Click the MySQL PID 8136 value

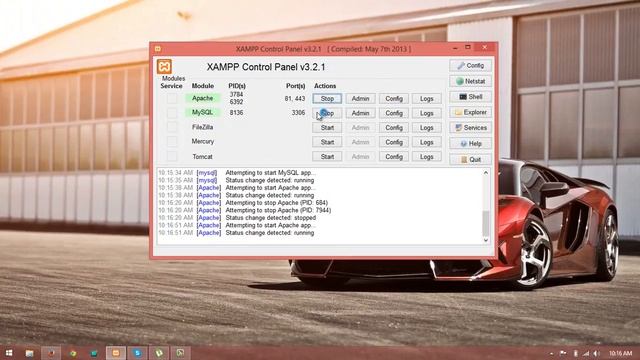236,113
